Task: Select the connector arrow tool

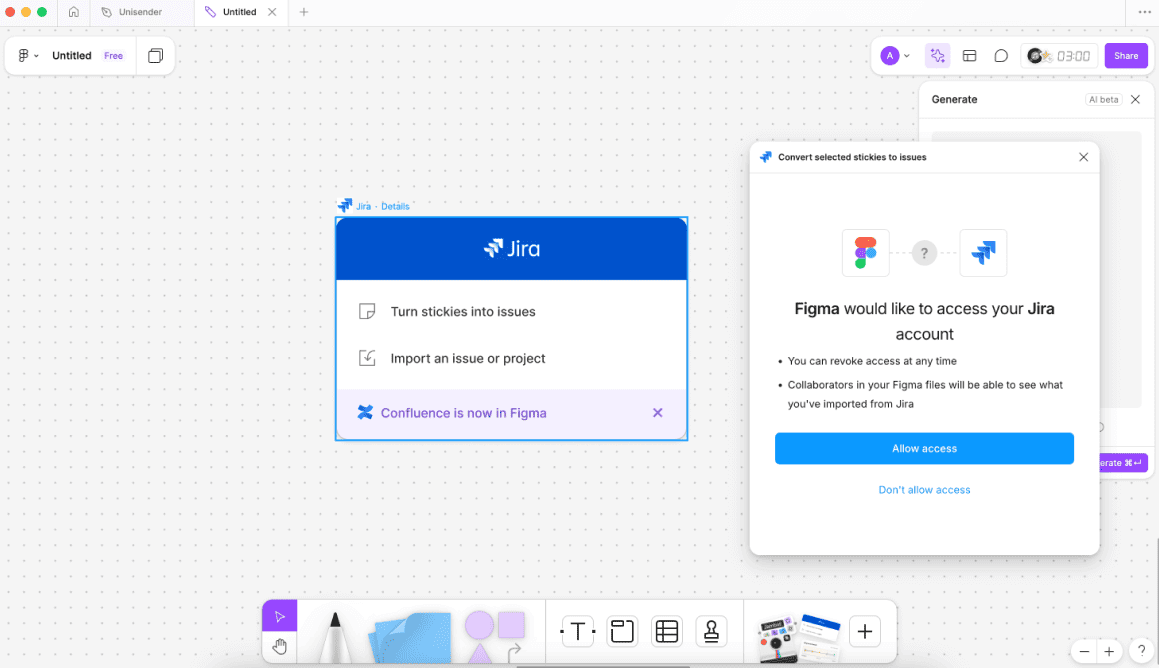Action: point(514,652)
